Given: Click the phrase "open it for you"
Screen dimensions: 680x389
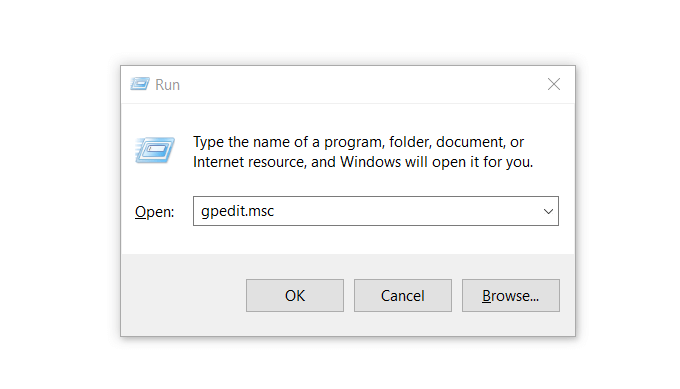Looking at the screenshot, I should 482,162.
